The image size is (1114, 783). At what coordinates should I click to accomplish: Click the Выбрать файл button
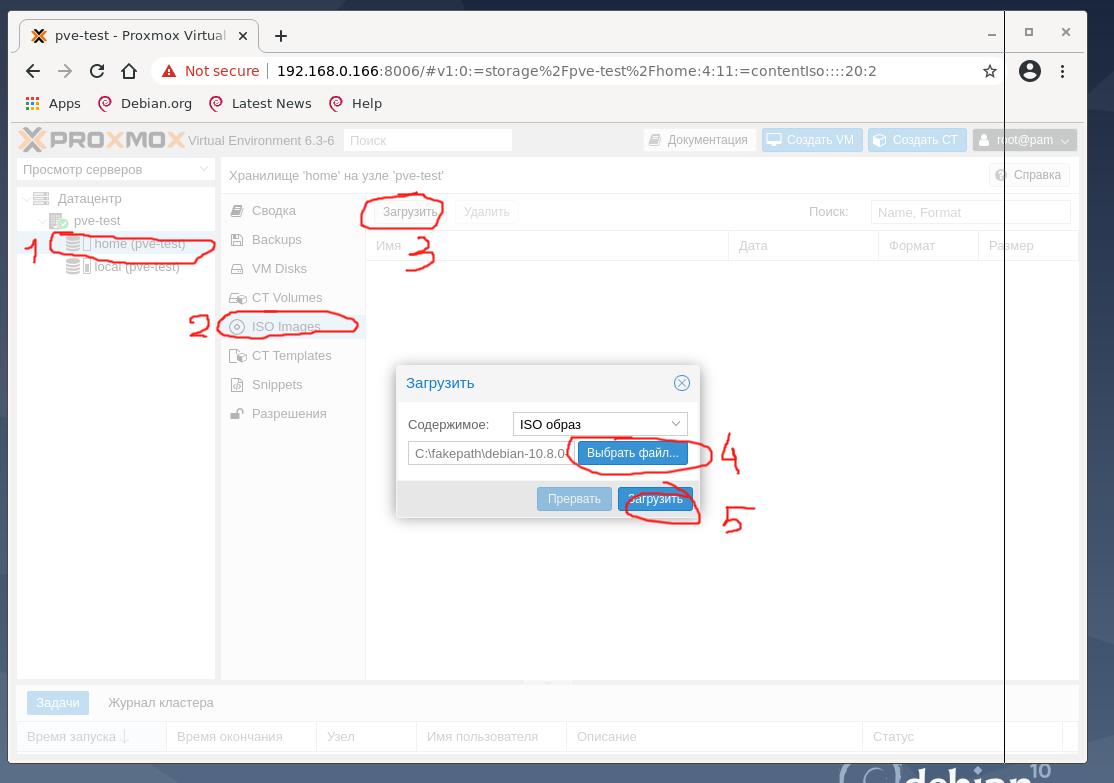click(x=632, y=453)
